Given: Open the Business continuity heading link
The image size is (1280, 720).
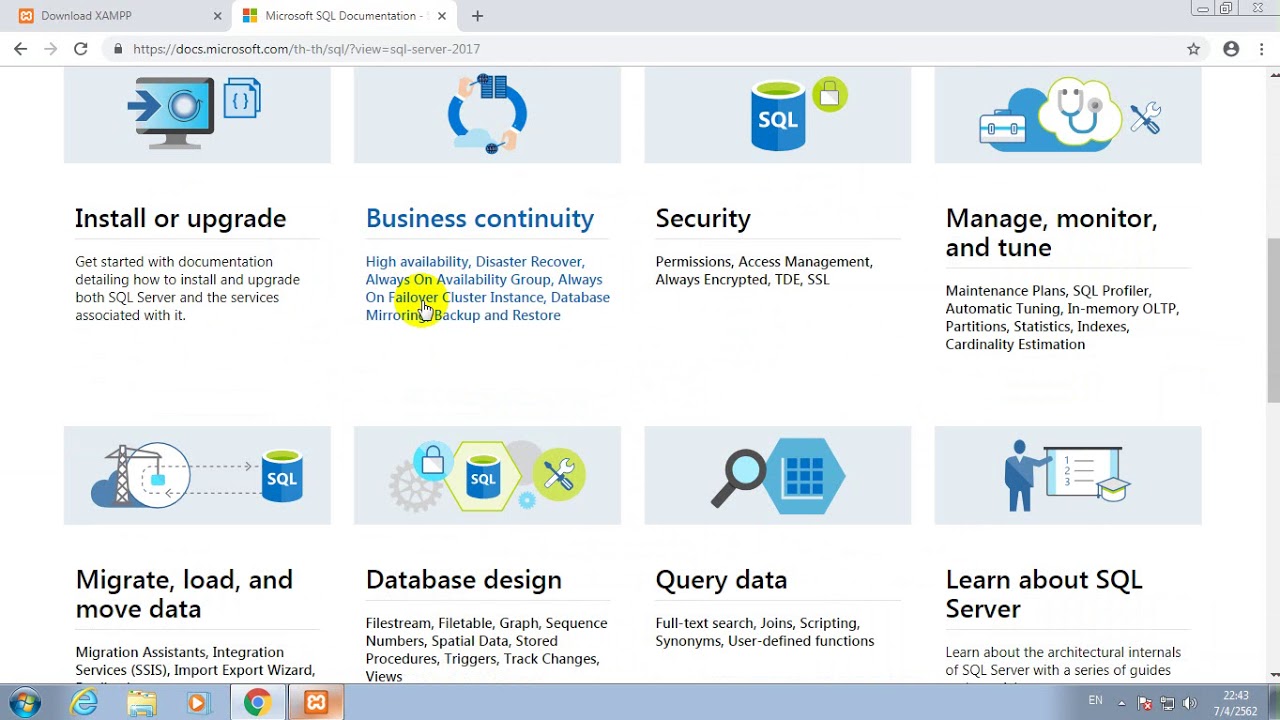Looking at the screenshot, I should coord(480,218).
